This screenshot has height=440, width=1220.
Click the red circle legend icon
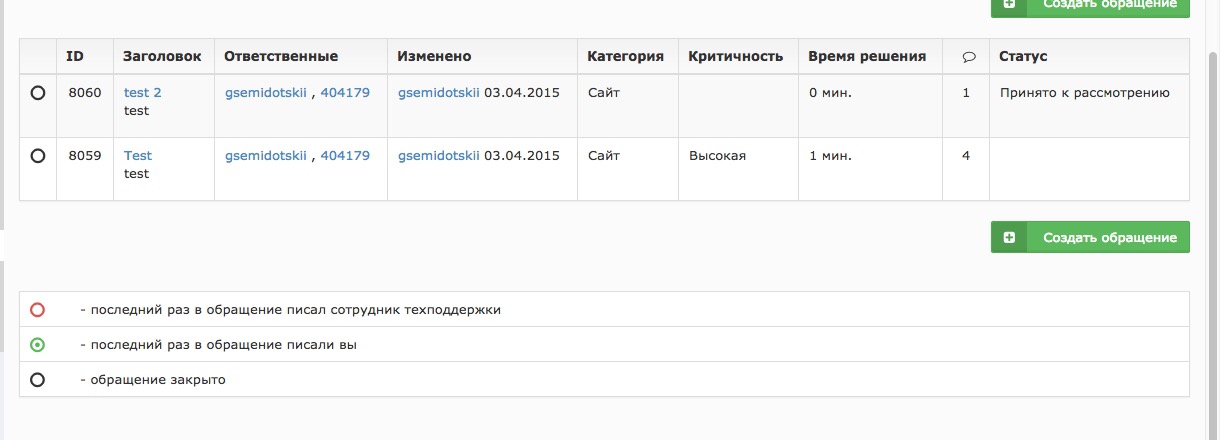click(38, 310)
